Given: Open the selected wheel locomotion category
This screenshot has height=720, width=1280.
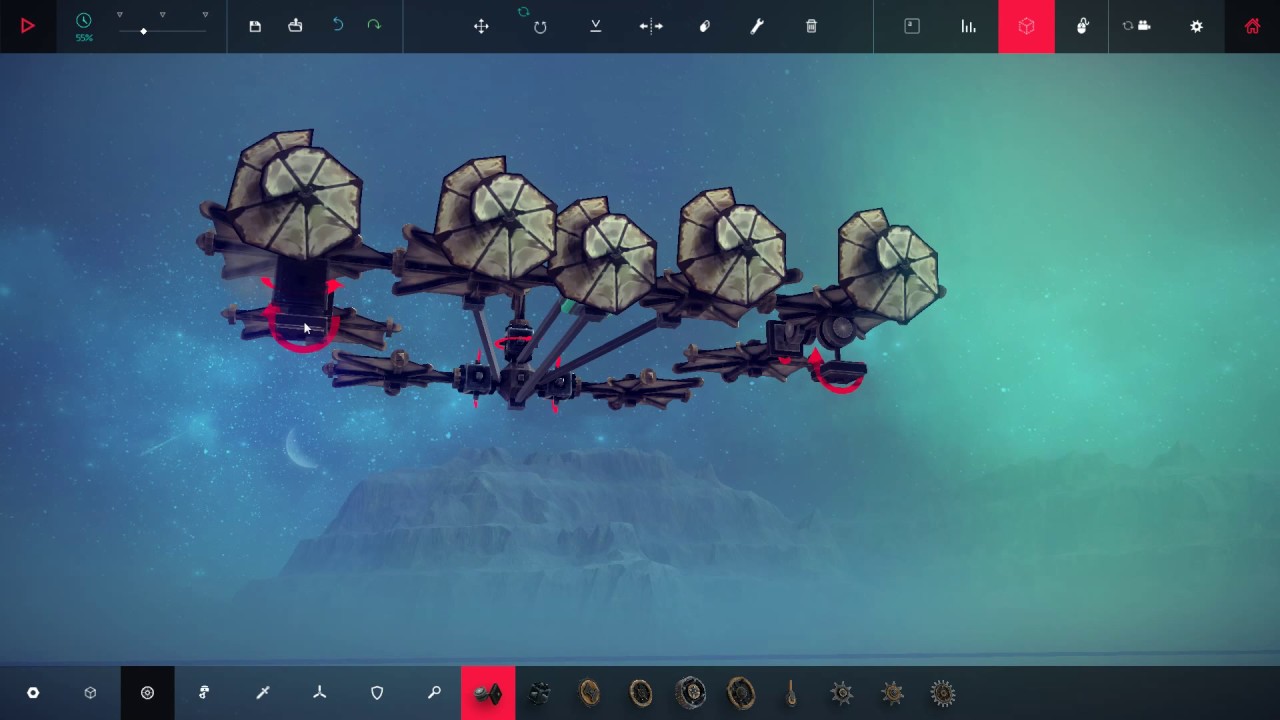Looking at the screenshot, I should click(147, 693).
